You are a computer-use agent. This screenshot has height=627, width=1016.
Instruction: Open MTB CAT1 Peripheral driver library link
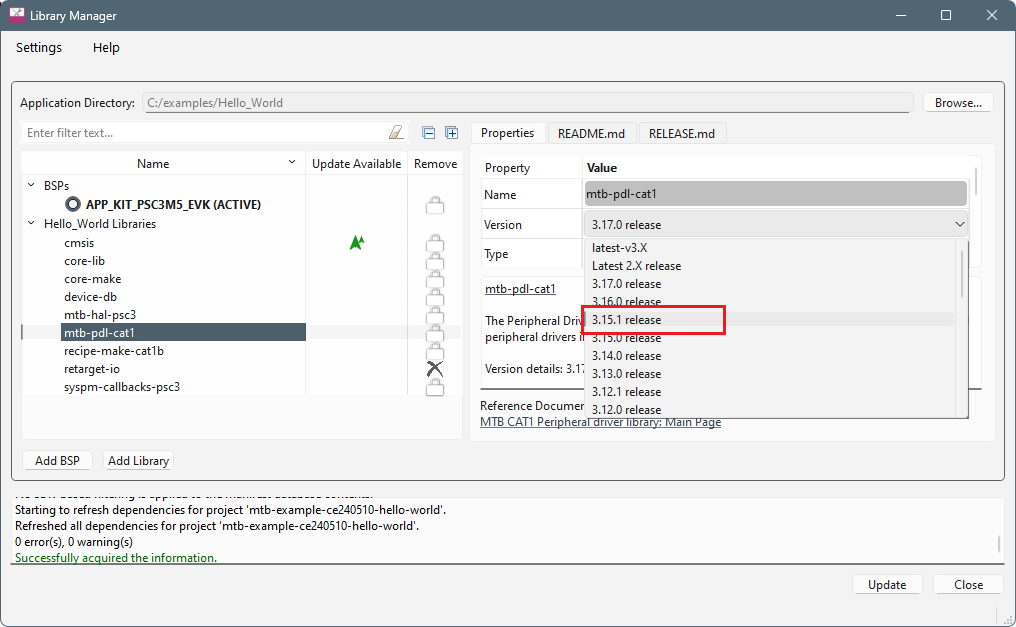[600, 422]
